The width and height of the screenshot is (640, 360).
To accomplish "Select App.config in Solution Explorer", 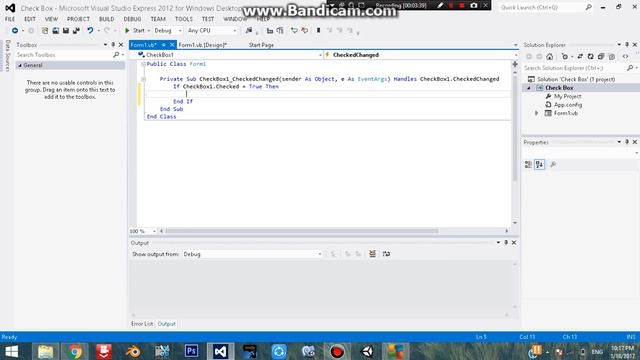I will (x=568, y=105).
